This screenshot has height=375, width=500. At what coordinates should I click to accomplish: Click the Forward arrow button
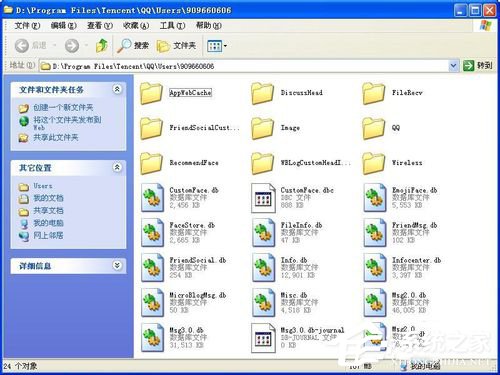(72, 46)
